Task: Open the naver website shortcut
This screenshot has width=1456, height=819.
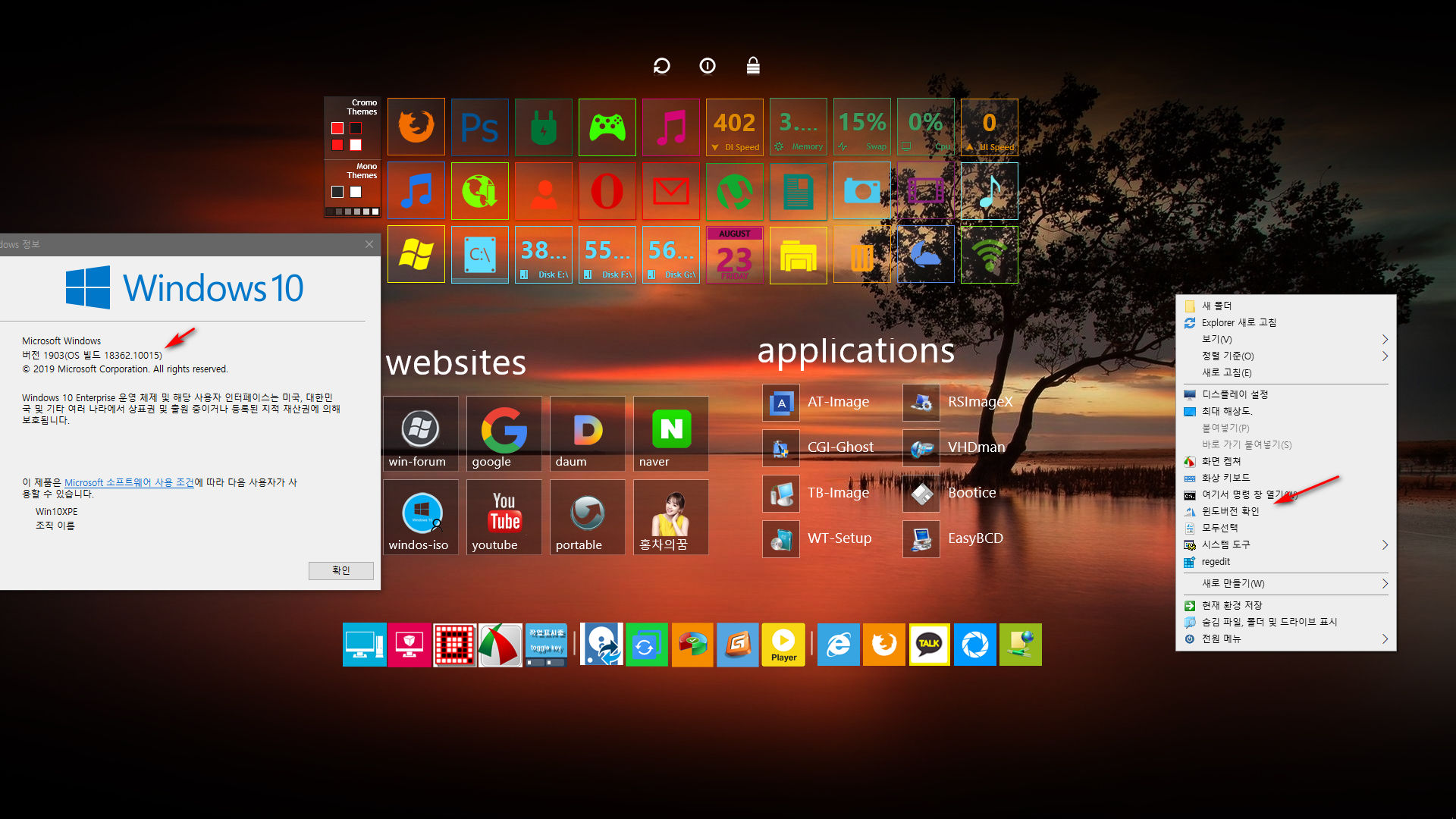Action: point(670,433)
